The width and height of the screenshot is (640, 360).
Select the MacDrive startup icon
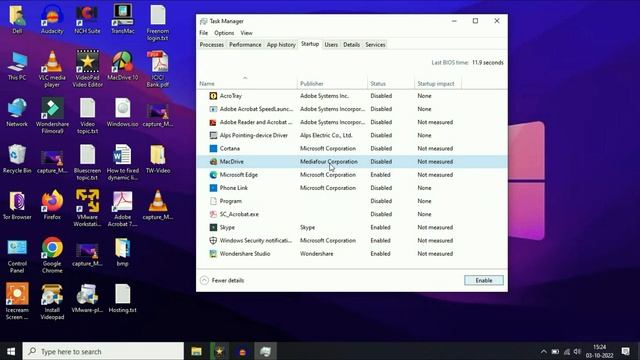pyautogui.click(x=213, y=162)
